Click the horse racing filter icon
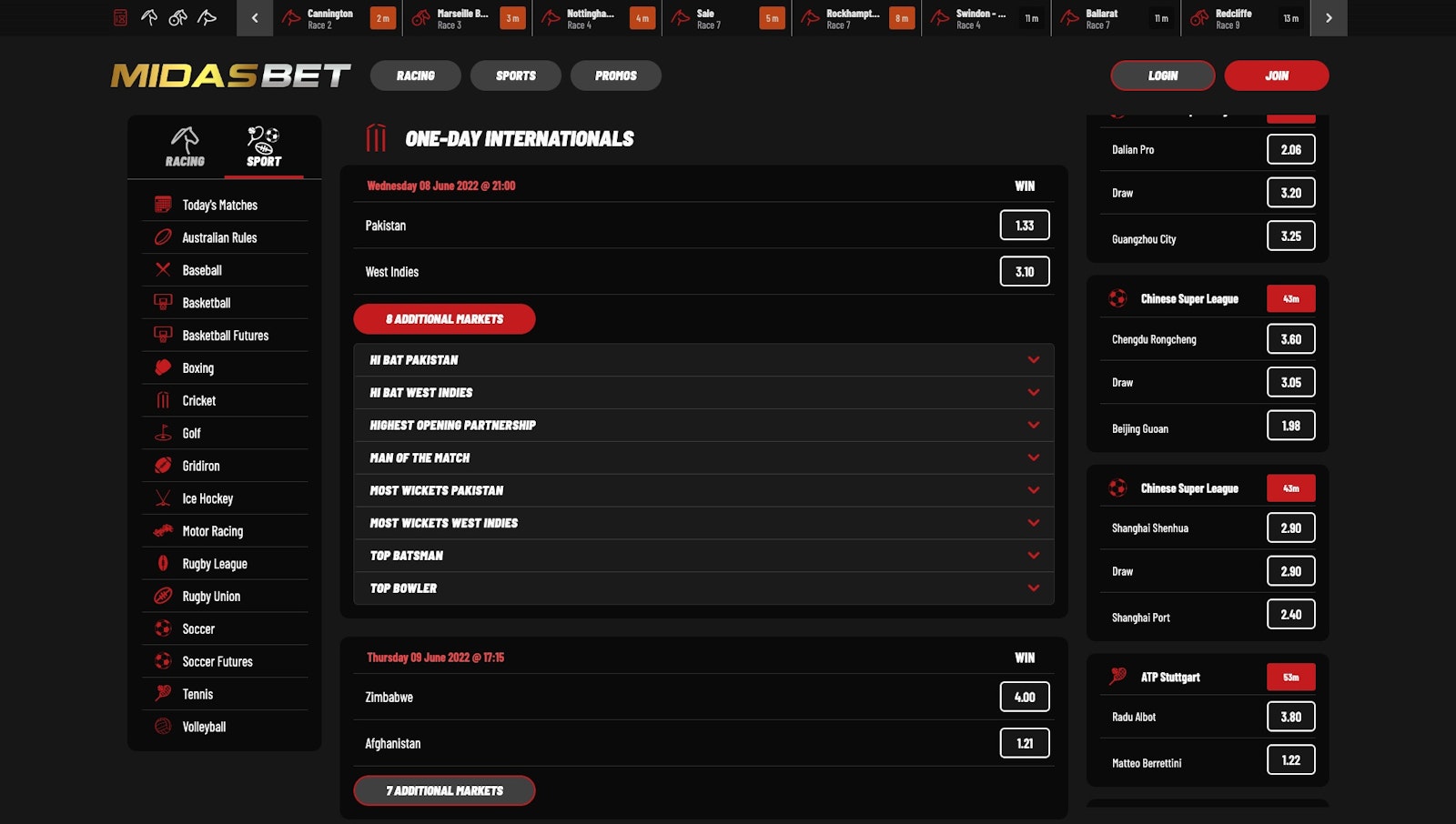 [x=149, y=17]
